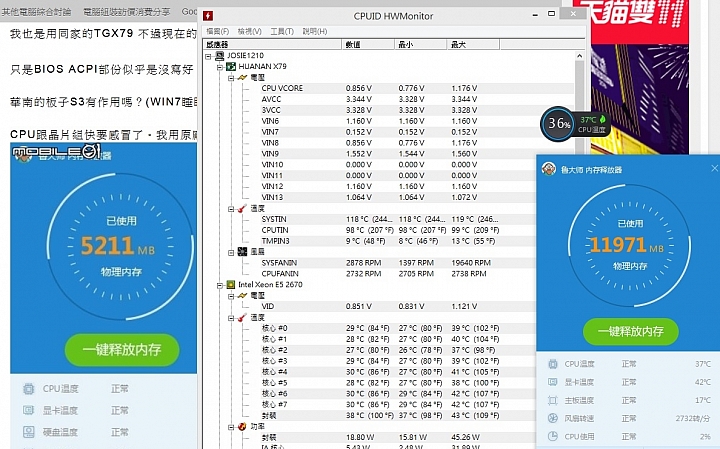Screen dimensions: 720x449
Task: Click the HUANAN X79 motherboard chip icon
Action: point(231,67)
